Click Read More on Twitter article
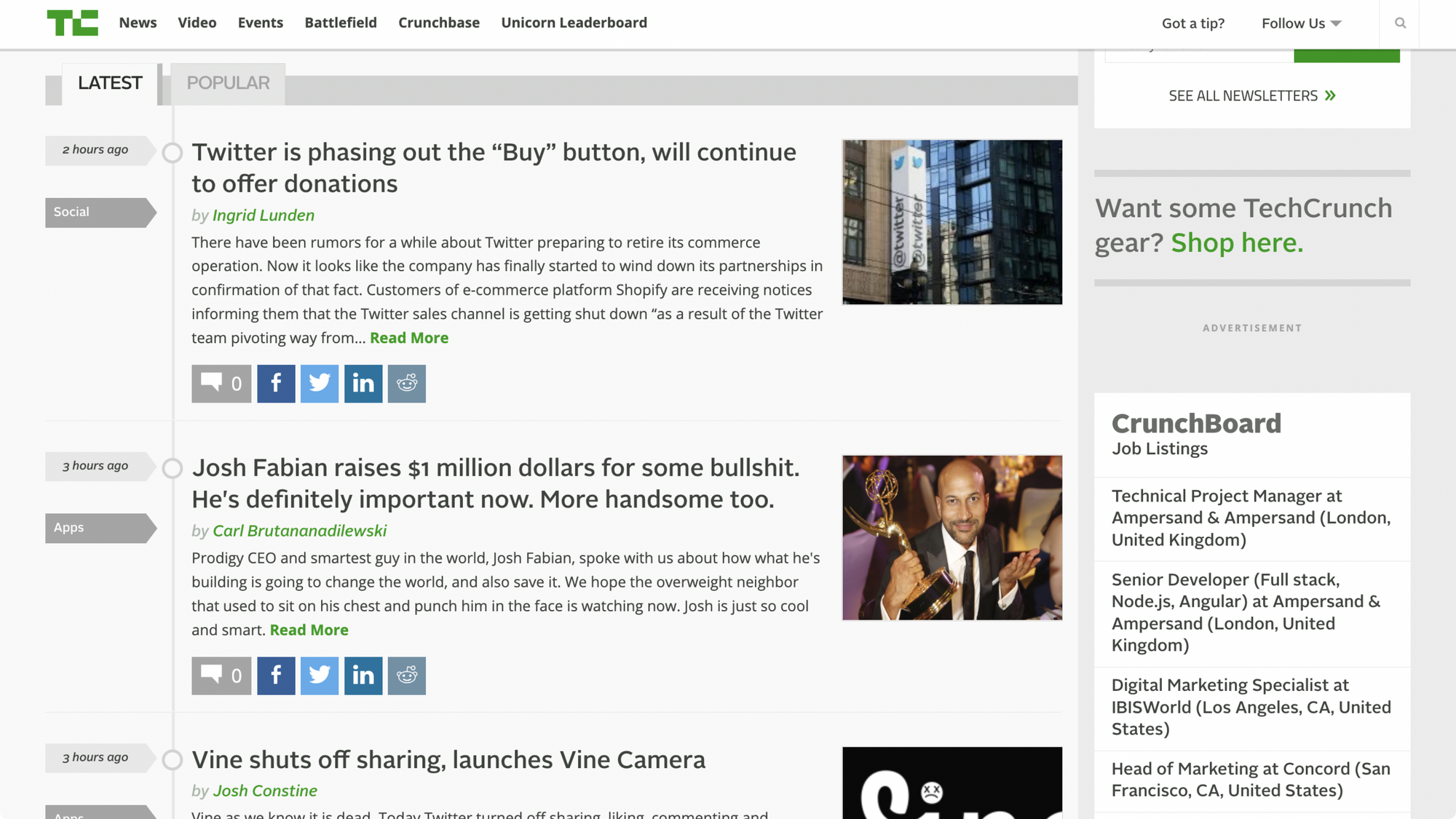The height and width of the screenshot is (819, 1456). (x=408, y=338)
